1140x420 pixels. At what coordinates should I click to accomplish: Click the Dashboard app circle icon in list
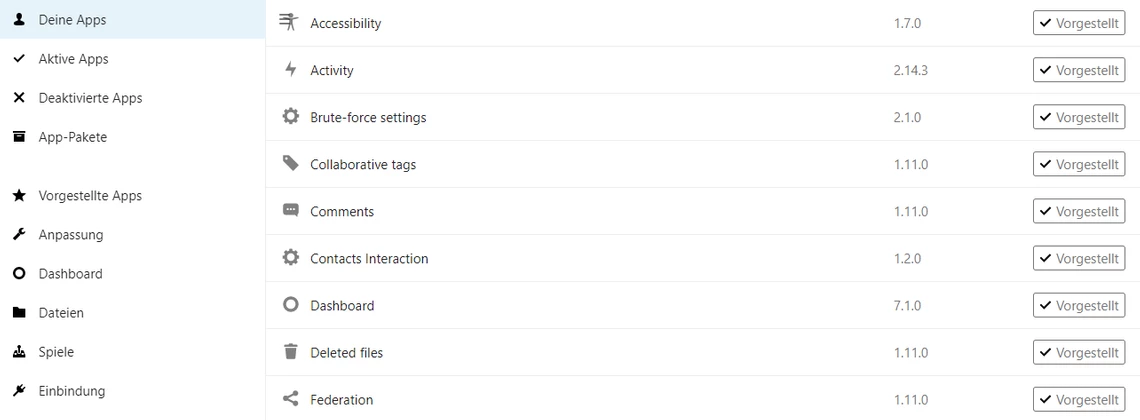[x=291, y=305]
